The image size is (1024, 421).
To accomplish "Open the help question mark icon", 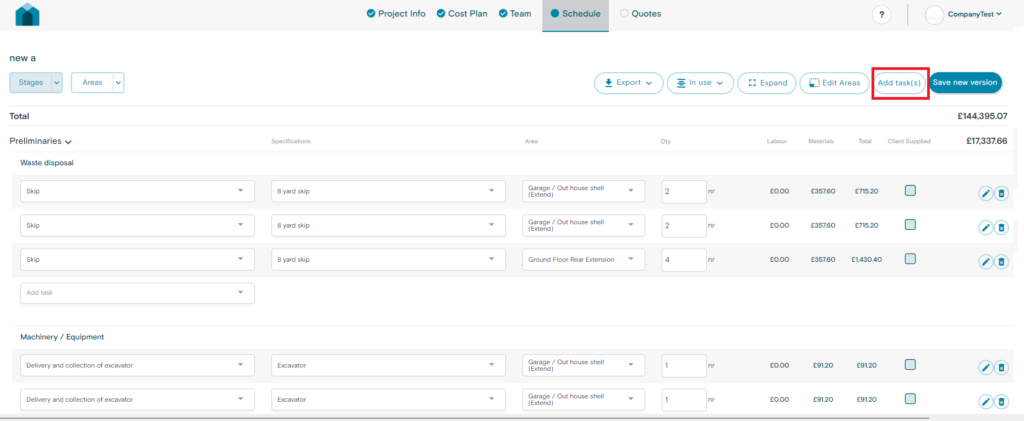I will [x=882, y=14].
